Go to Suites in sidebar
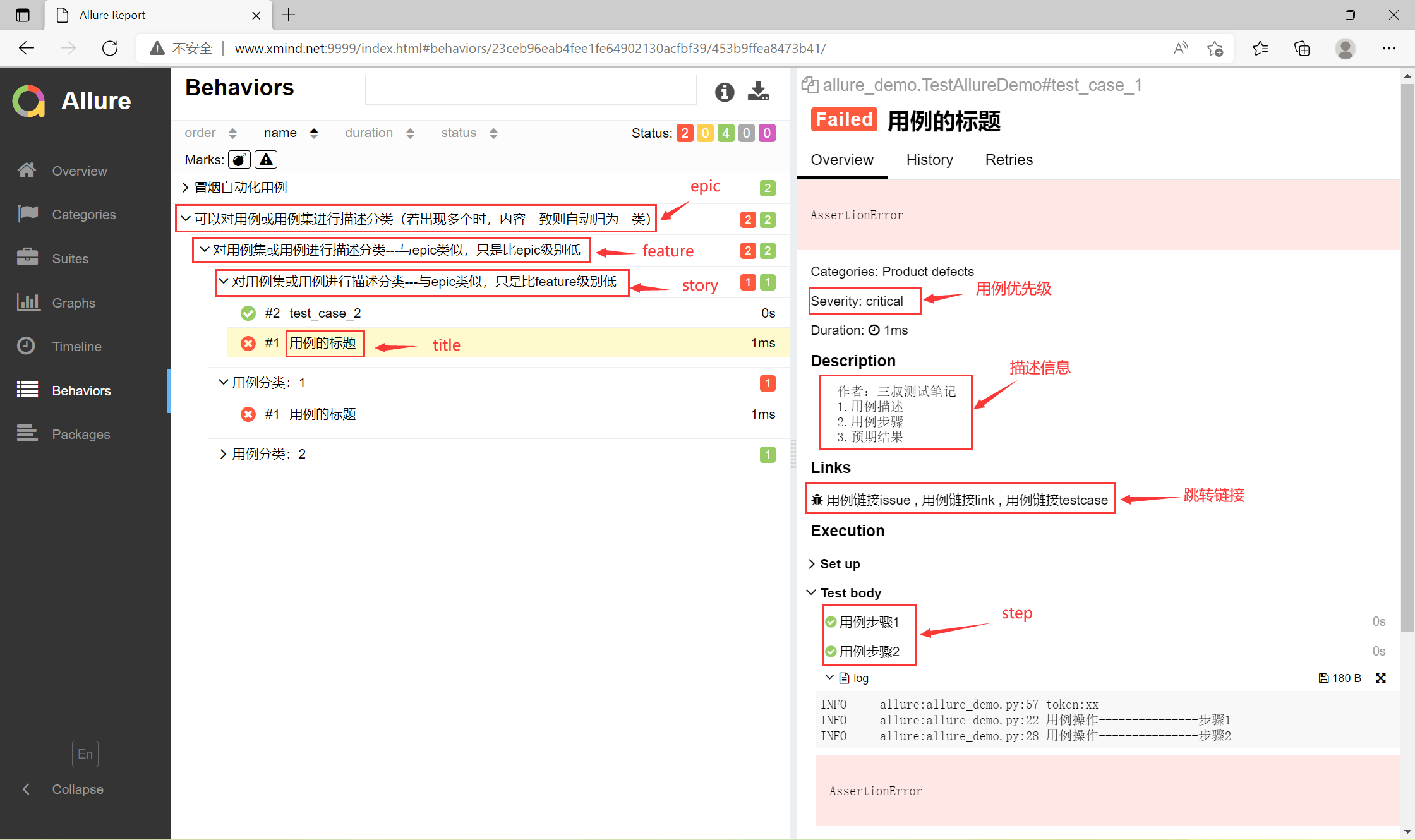Image resolution: width=1415 pixels, height=840 pixels. 70,258
